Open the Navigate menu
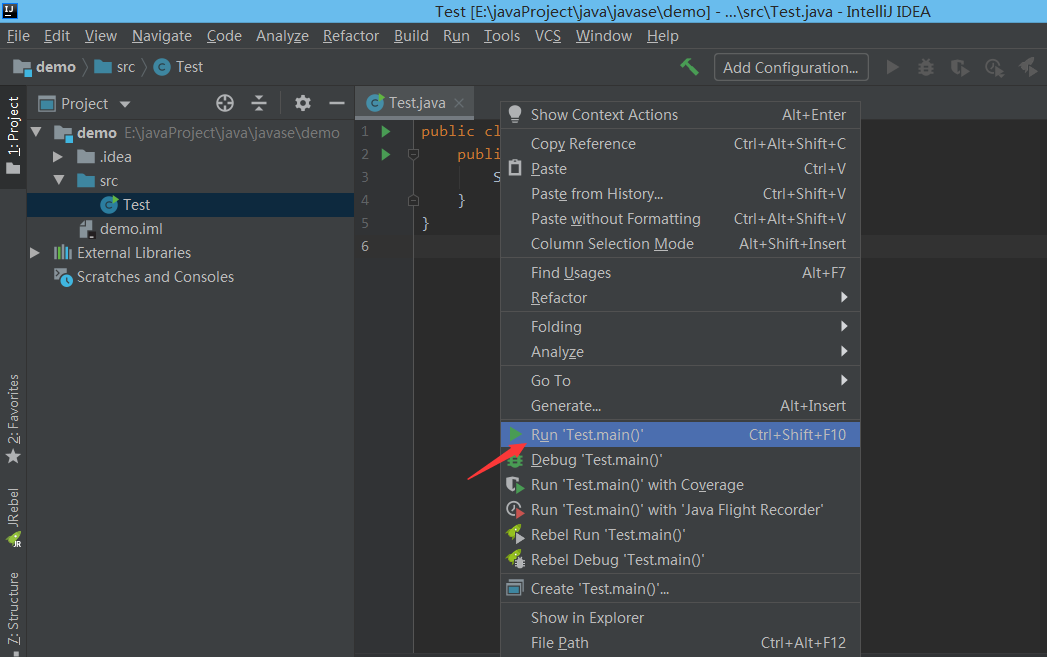Image resolution: width=1047 pixels, height=657 pixels. click(x=162, y=36)
